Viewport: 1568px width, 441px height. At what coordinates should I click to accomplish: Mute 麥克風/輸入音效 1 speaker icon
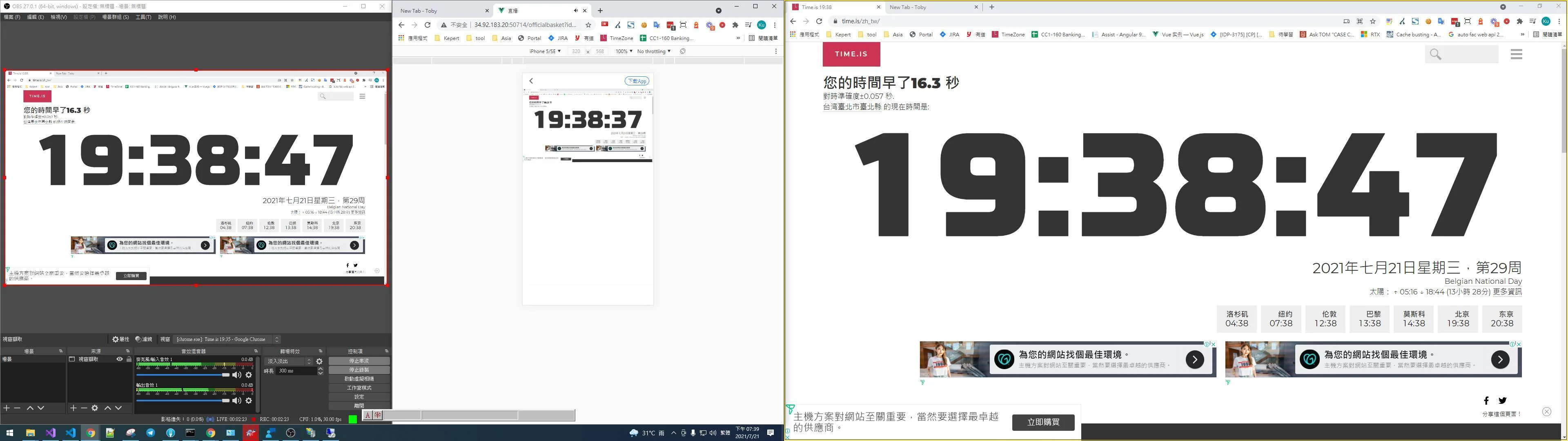pyautogui.click(x=237, y=375)
